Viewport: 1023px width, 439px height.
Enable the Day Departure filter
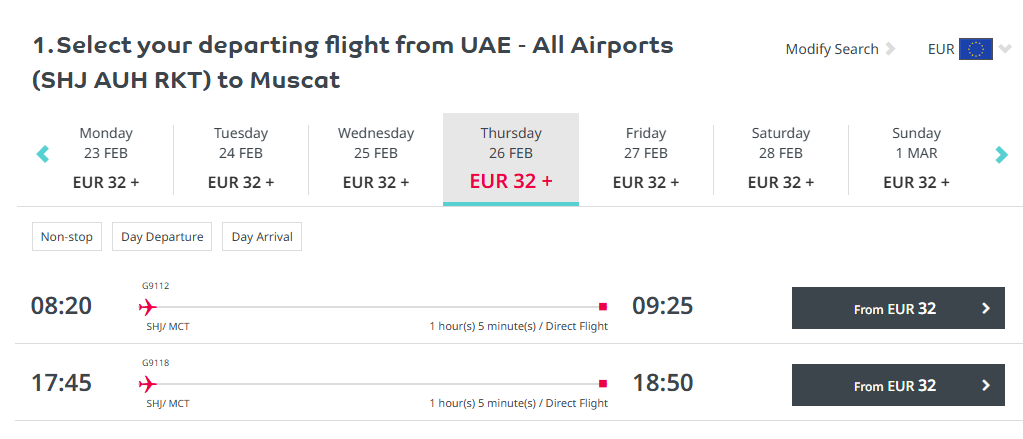[x=162, y=237]
